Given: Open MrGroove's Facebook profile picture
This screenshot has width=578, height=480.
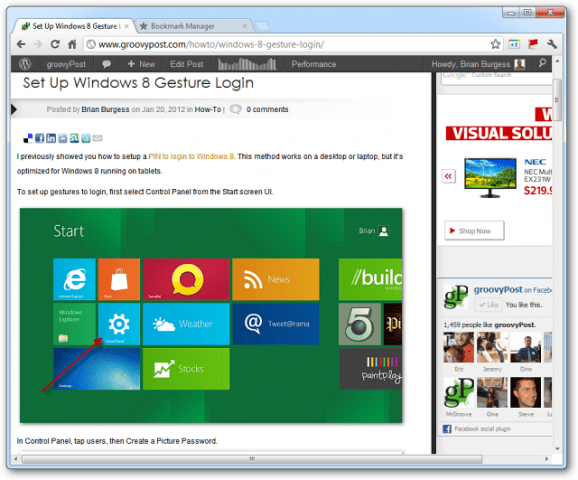Looking at the screenshot, I should (x=459, y=392).
